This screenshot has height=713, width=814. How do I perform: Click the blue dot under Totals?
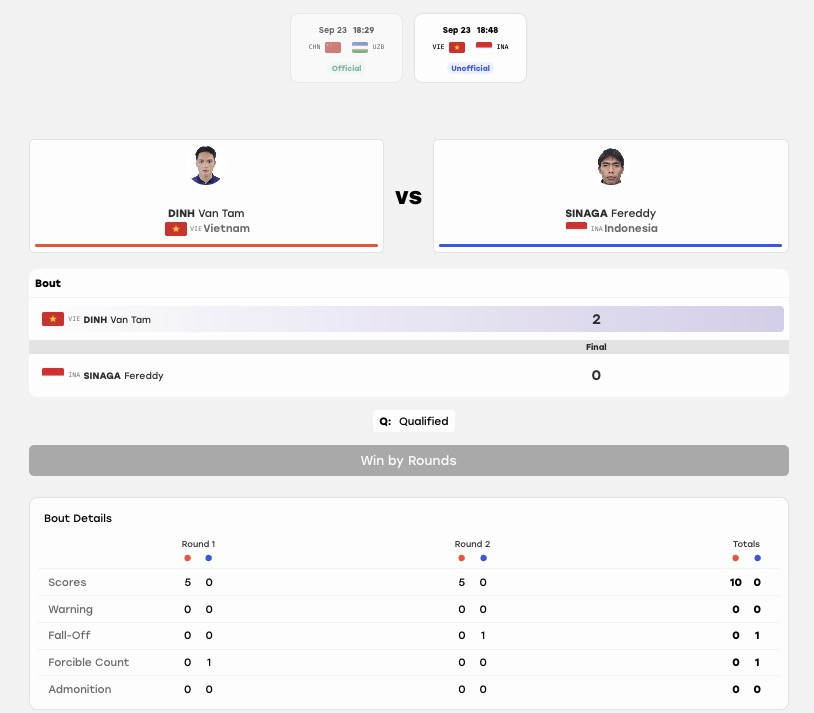[x=757, y=558]
